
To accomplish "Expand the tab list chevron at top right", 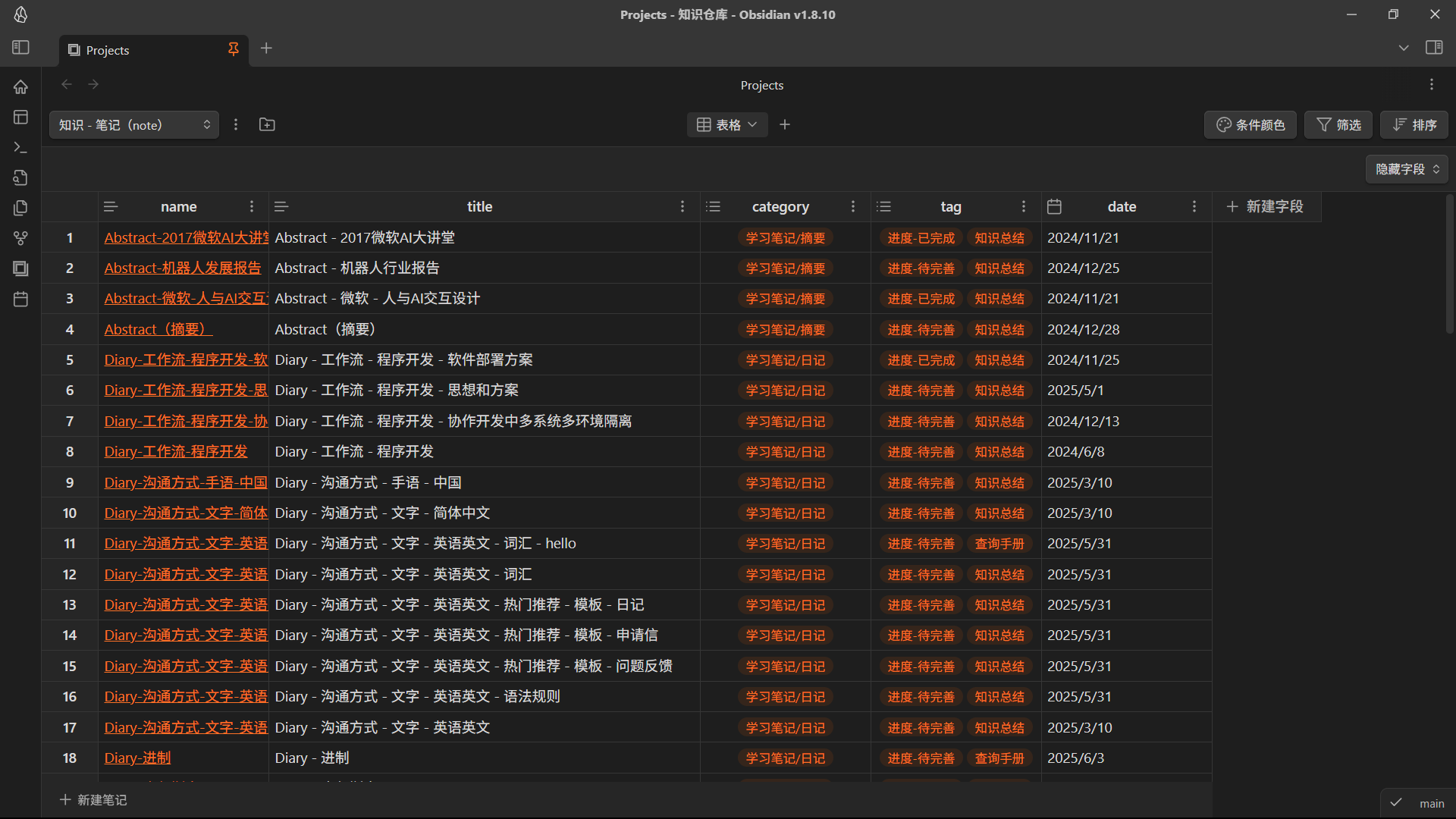I will coord(1404,47).
